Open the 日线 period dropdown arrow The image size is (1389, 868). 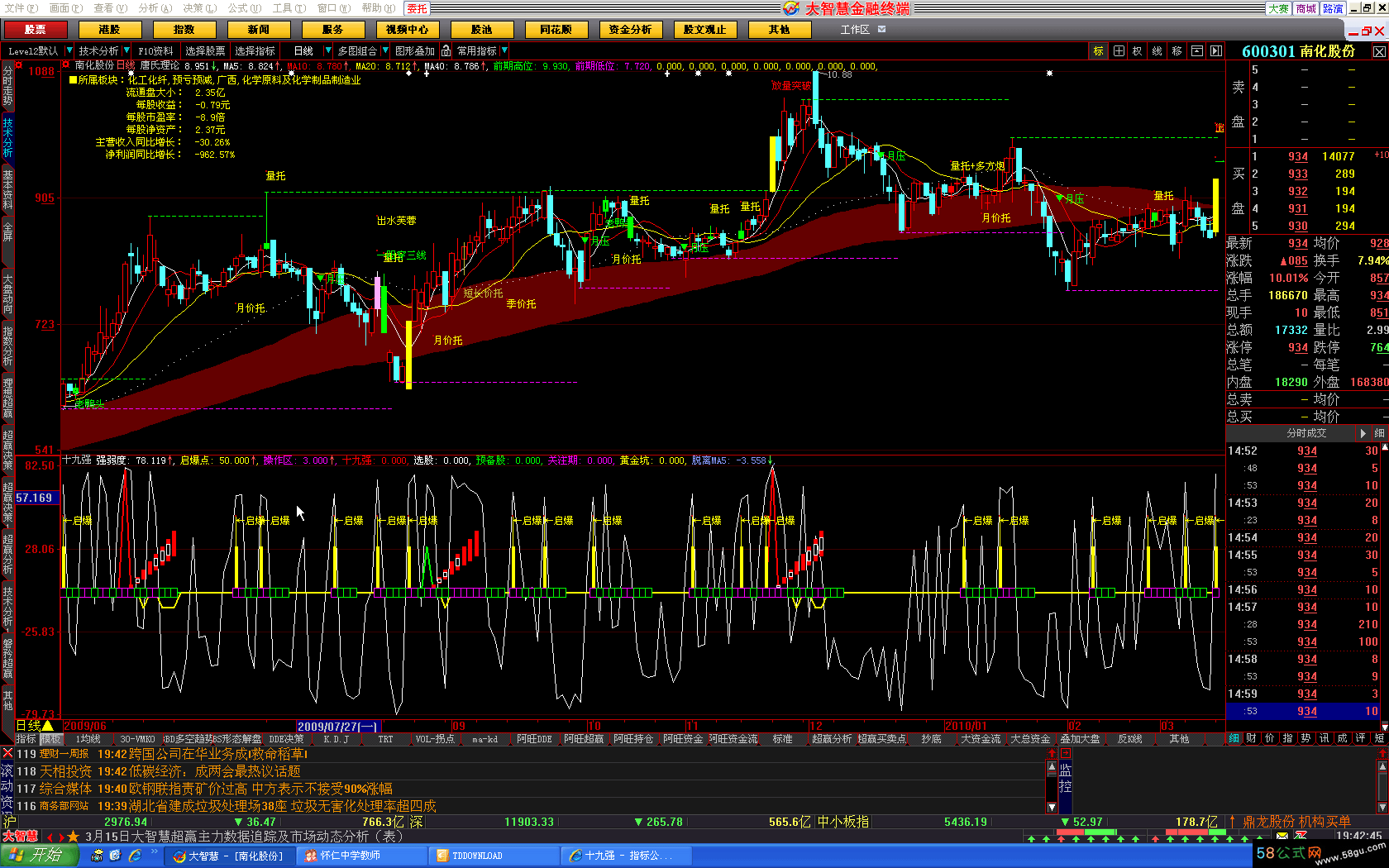327,50
